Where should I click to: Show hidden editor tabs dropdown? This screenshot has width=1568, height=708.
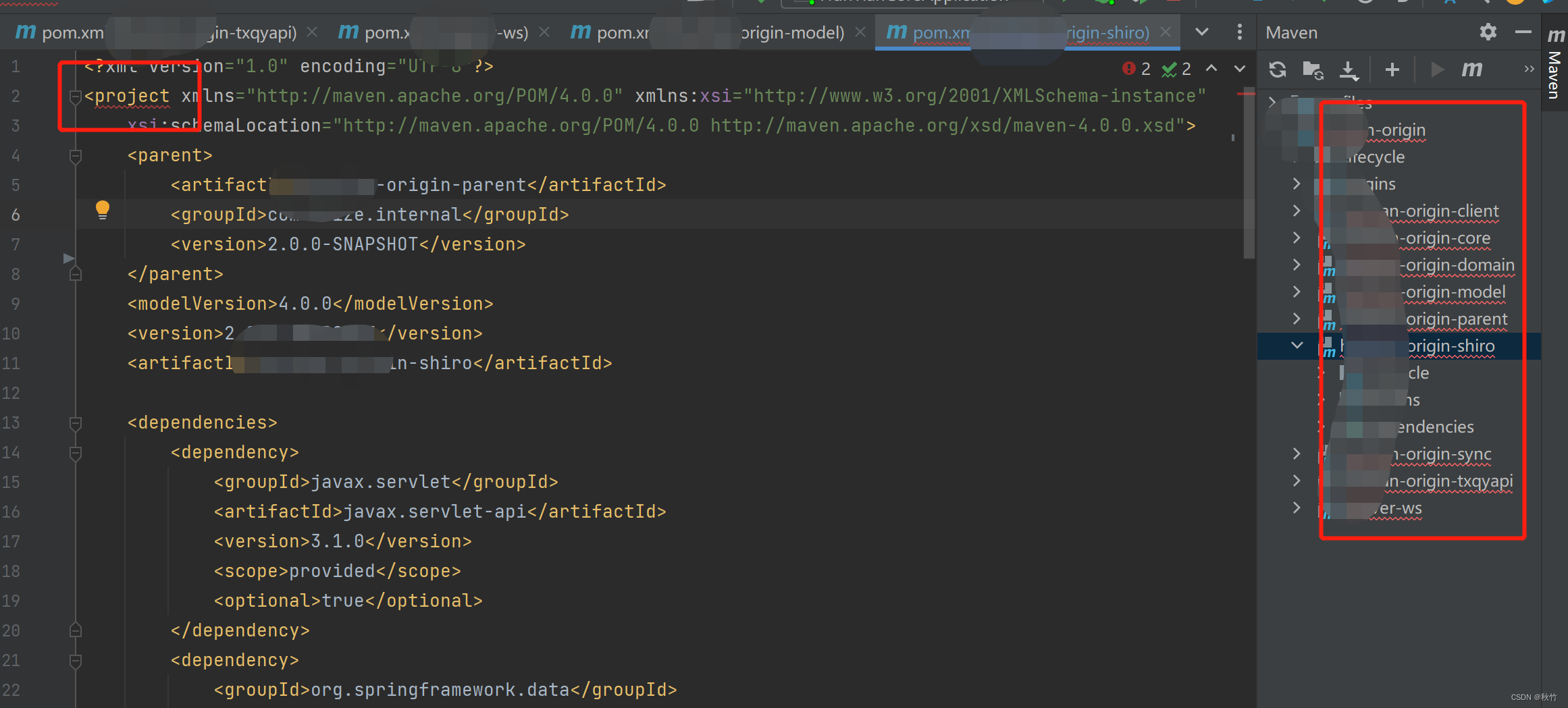click(x=1202, y=32)
